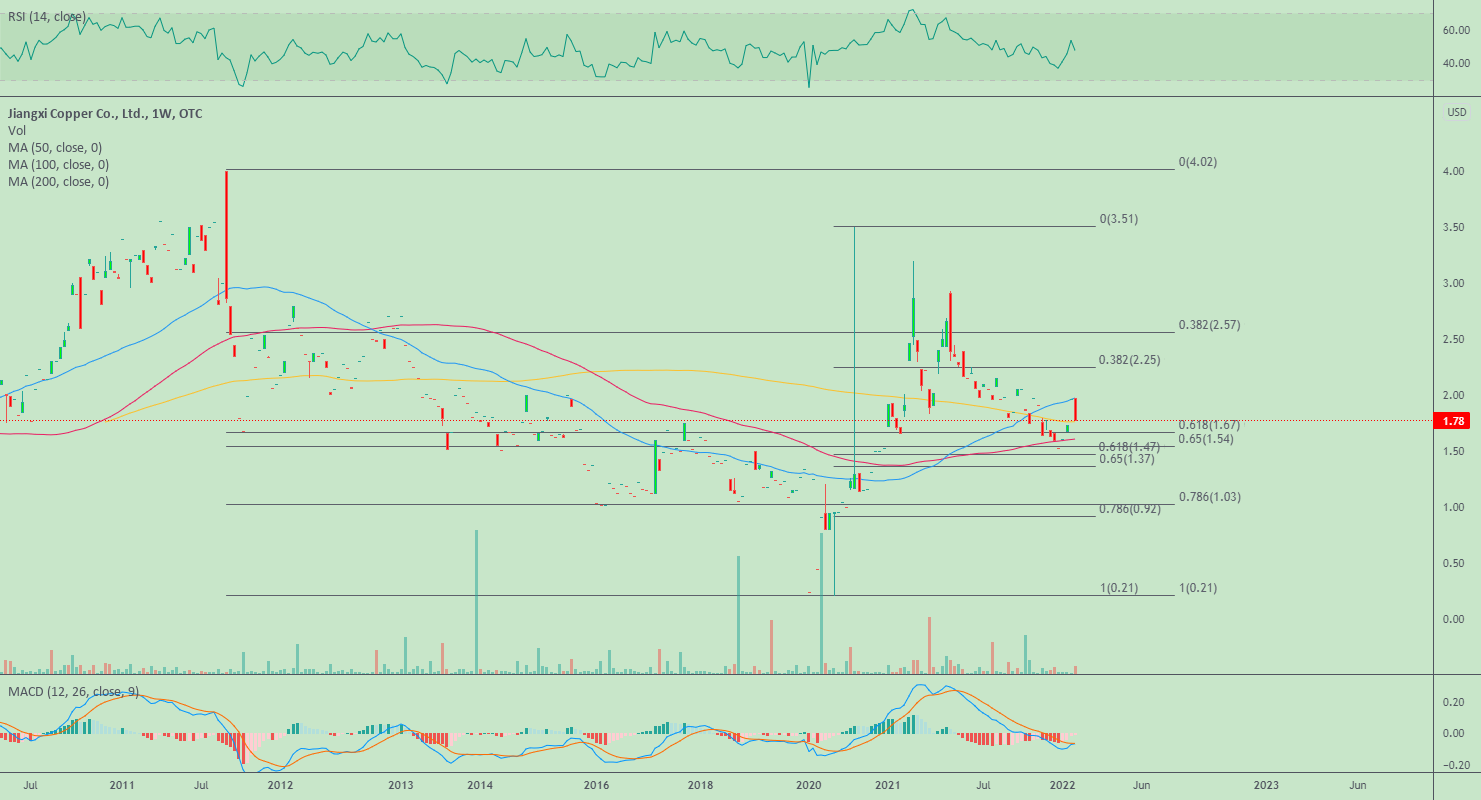The width and height of the screenshot is (1481, 800).
Task: Select the MA (50, close, 0) legend
Action: point(56,148)
